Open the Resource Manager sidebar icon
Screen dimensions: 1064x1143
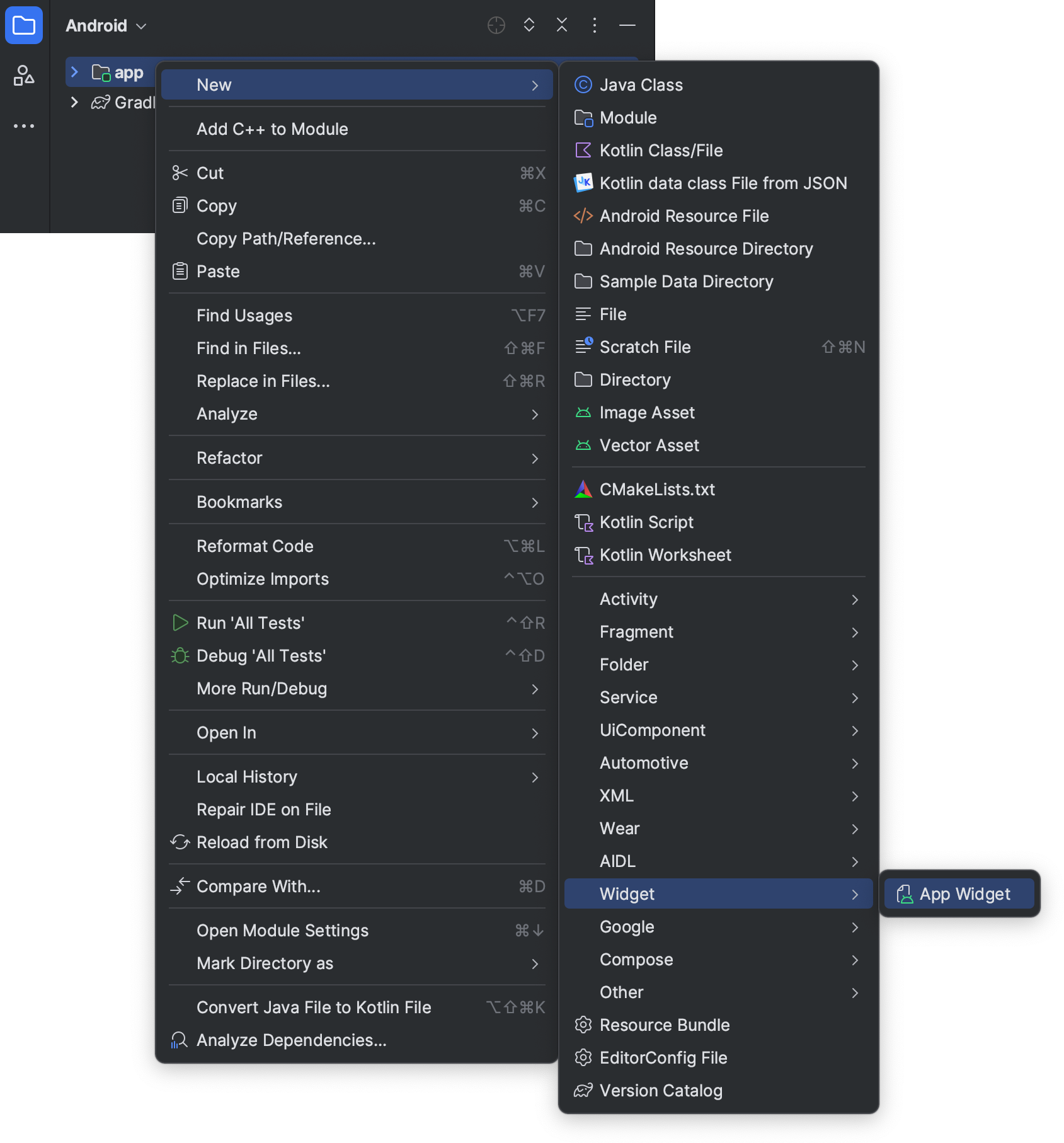click(24, 76)
